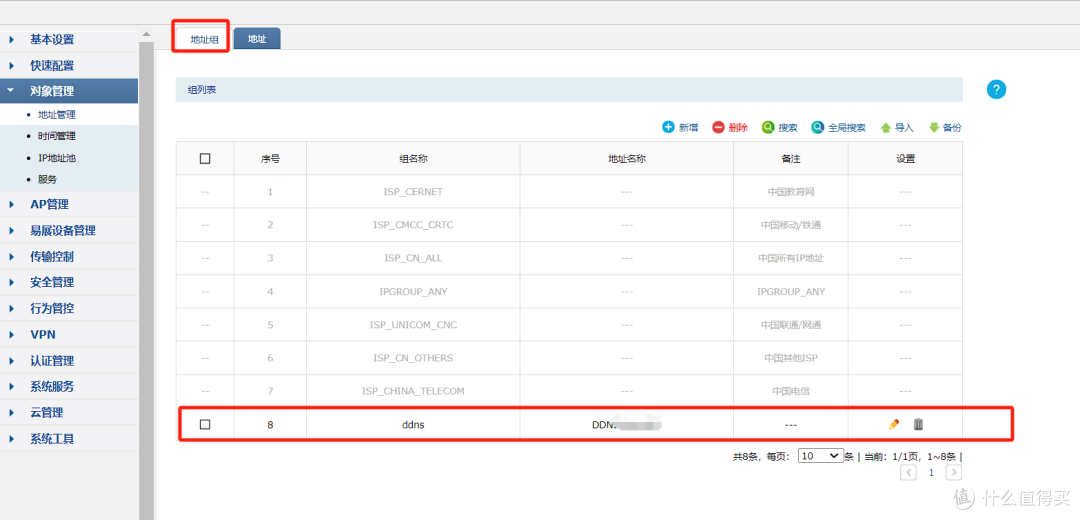Expand the AP管理 menu
1080x520 pixels.
coord(69,204)
